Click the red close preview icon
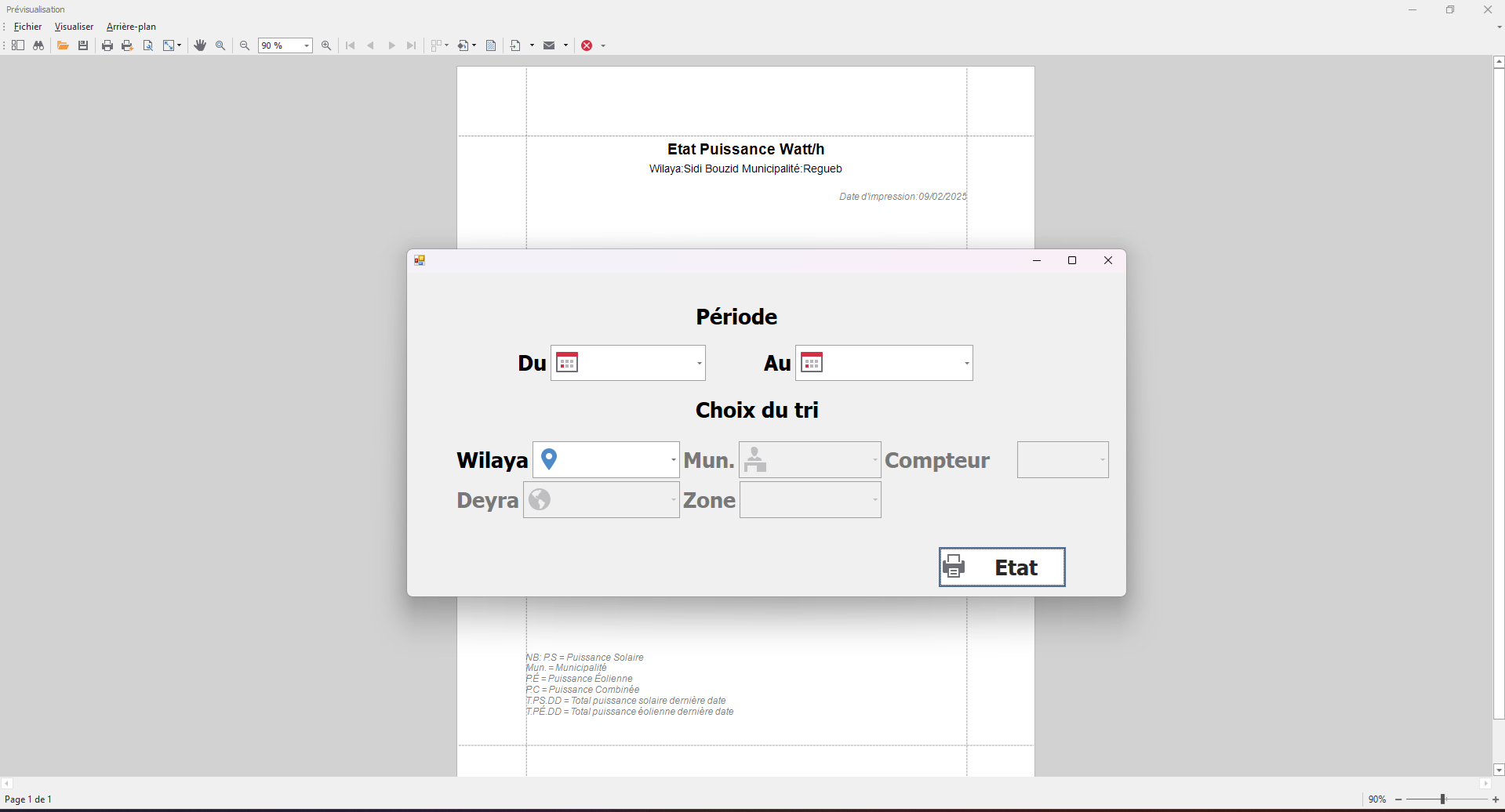Image resolution: width=1505 pixels, height=812 pixels. (587, 45)
